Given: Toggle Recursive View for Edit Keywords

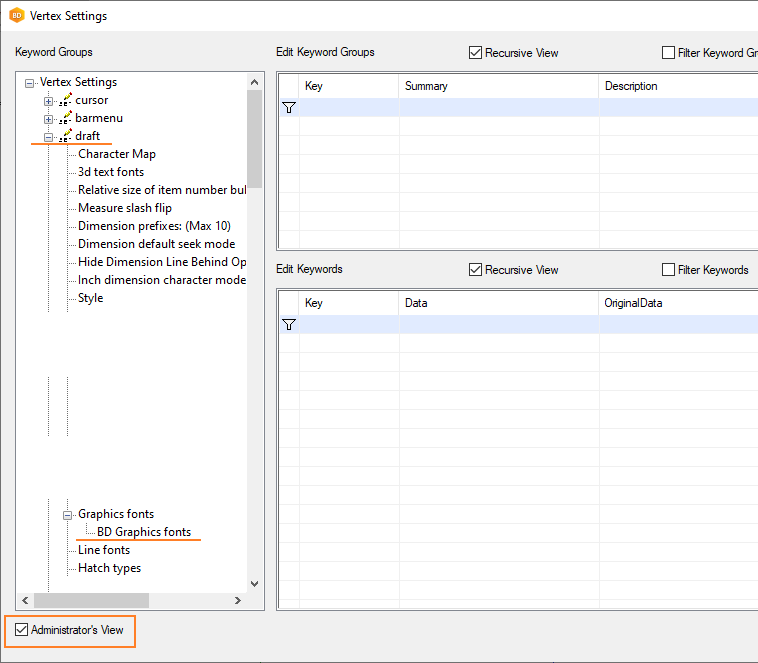Looking at the screenshot, I should click(476, 270).
